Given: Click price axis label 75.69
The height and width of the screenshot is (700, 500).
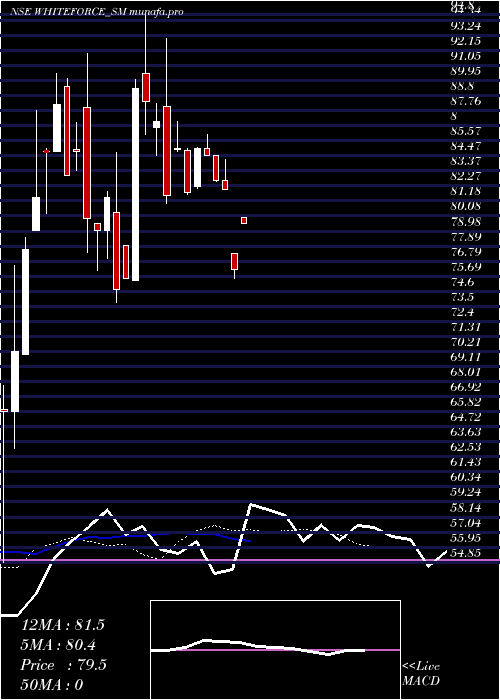Looking at the screenshot, I should pyautogui.click(x=465, y=267).
